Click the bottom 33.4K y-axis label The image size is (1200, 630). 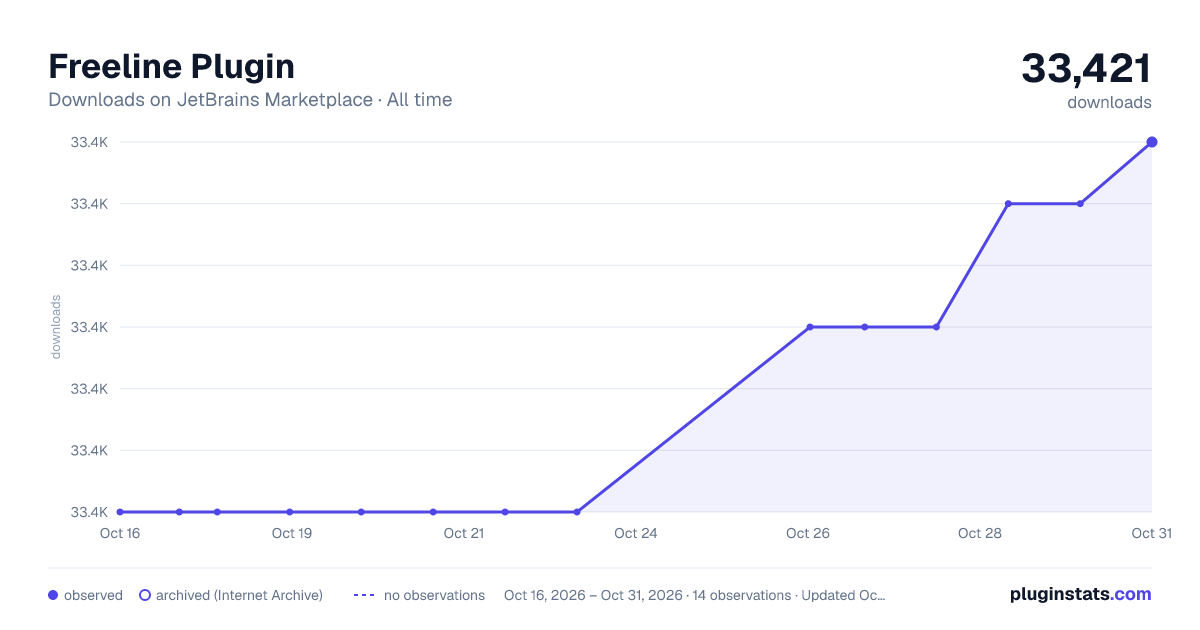(x=89, y=512)
